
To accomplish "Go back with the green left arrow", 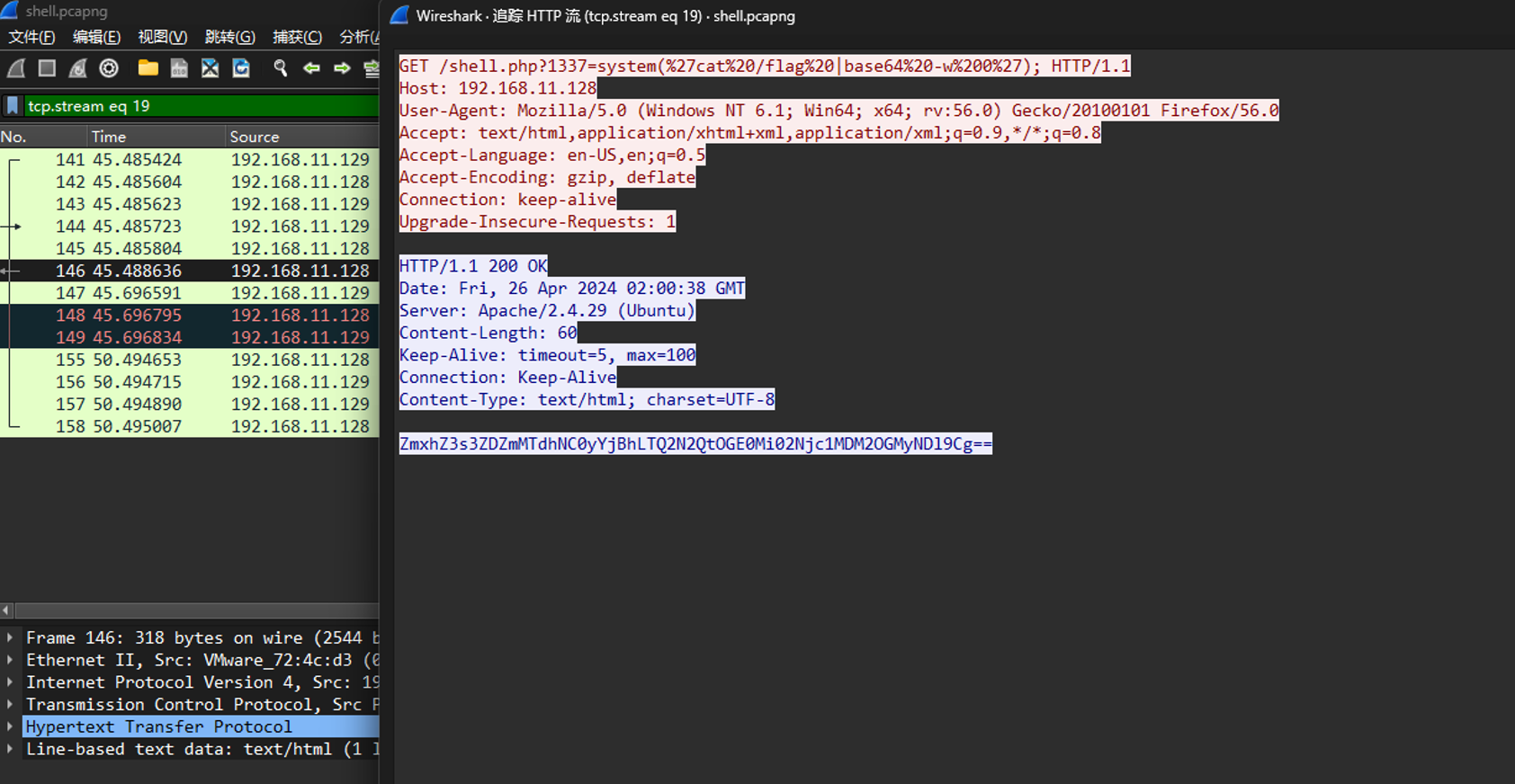I will 311,68.
